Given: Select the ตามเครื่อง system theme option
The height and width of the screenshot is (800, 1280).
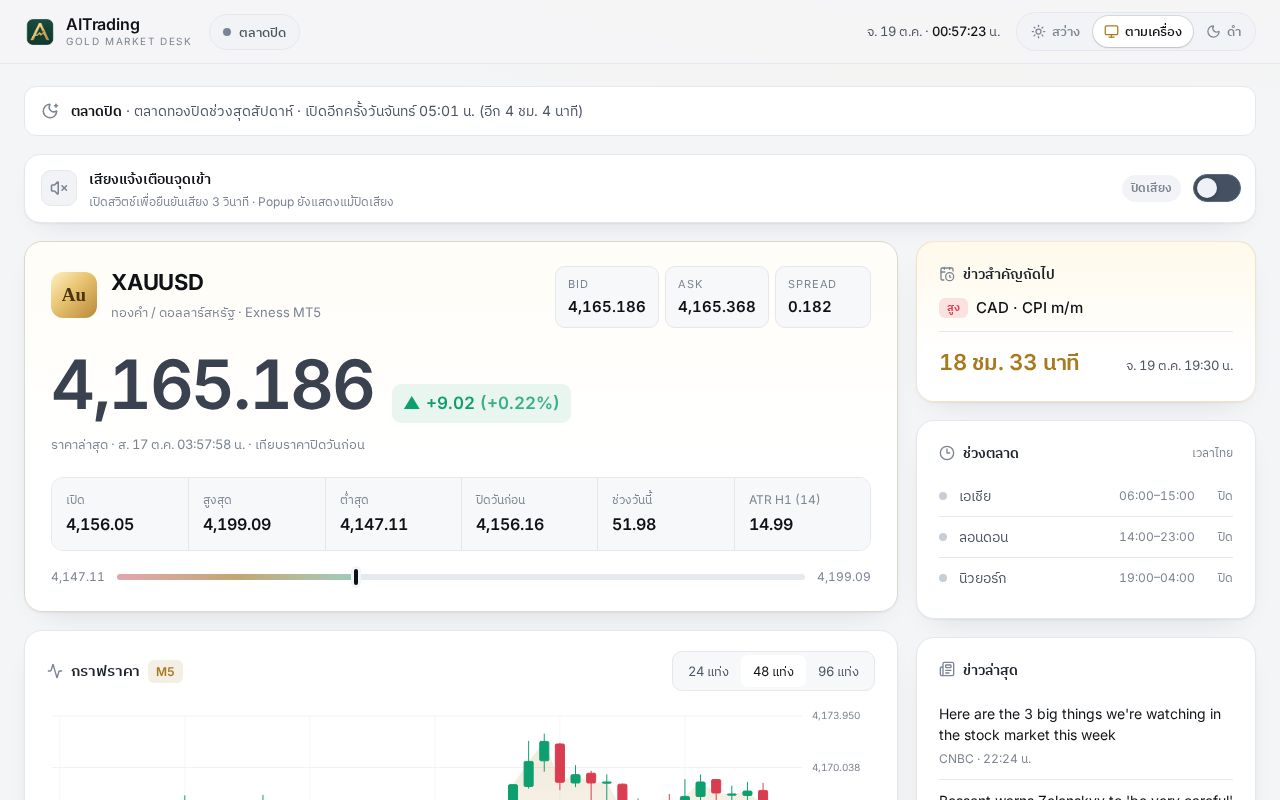Looking at the screenshot, I should pyautogui.click(x=1143, y=32).
